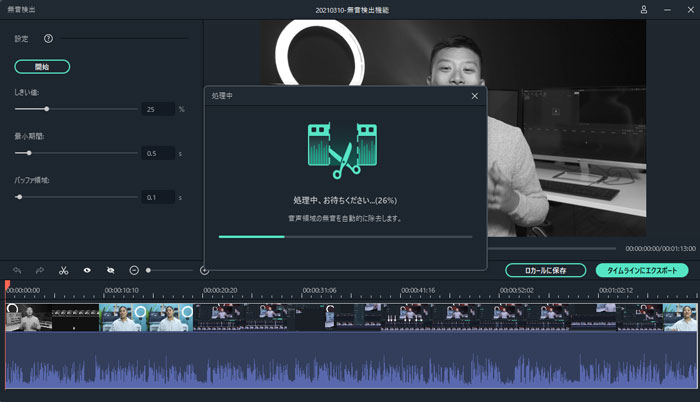Click the 開始 start button
The height and width of the screenshot is (402, 700).
42,67
